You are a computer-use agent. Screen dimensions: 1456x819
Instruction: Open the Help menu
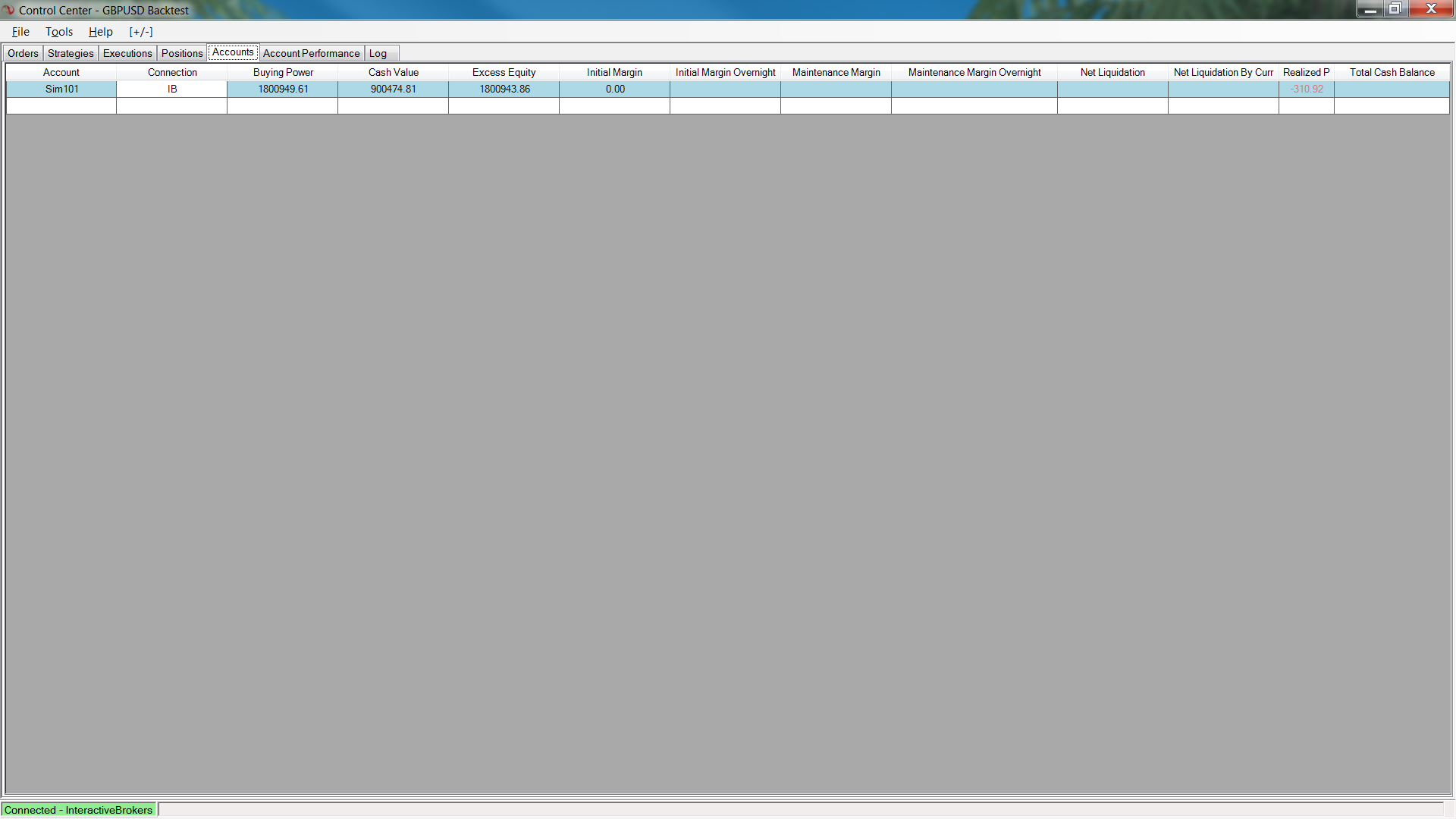100,32
